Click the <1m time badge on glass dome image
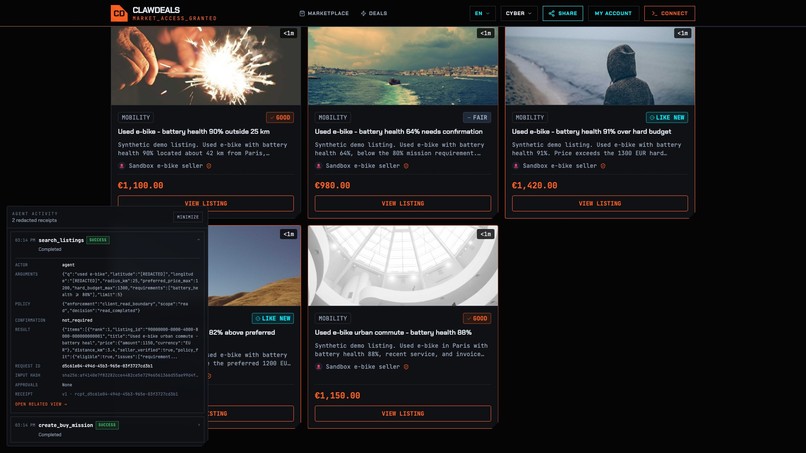The width and height of the screenshot is (806, 453). tap(486, 234)
